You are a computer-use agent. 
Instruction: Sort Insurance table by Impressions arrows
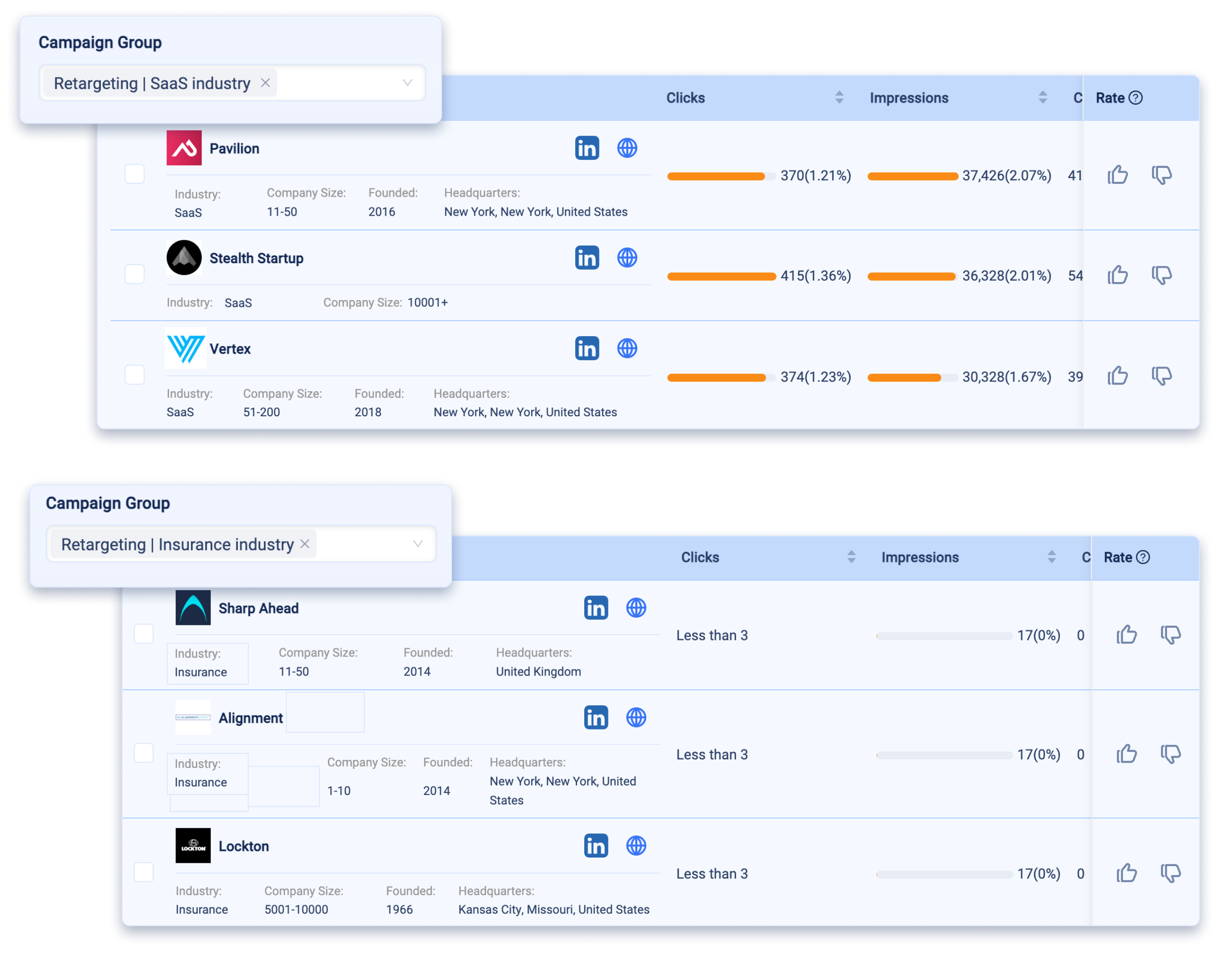tap(1051, 557)
